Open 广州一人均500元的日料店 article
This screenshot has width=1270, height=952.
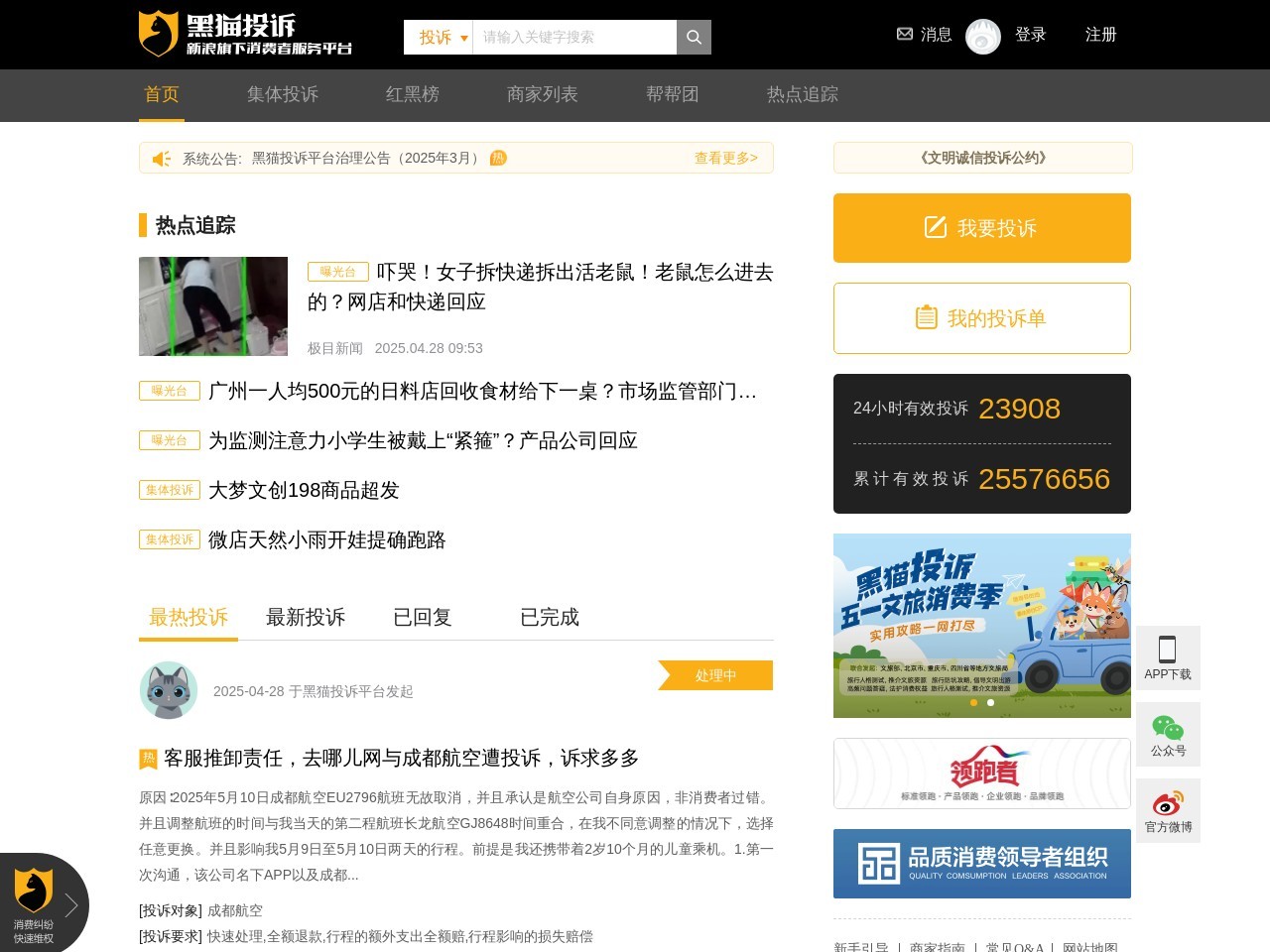coord(483,392)
